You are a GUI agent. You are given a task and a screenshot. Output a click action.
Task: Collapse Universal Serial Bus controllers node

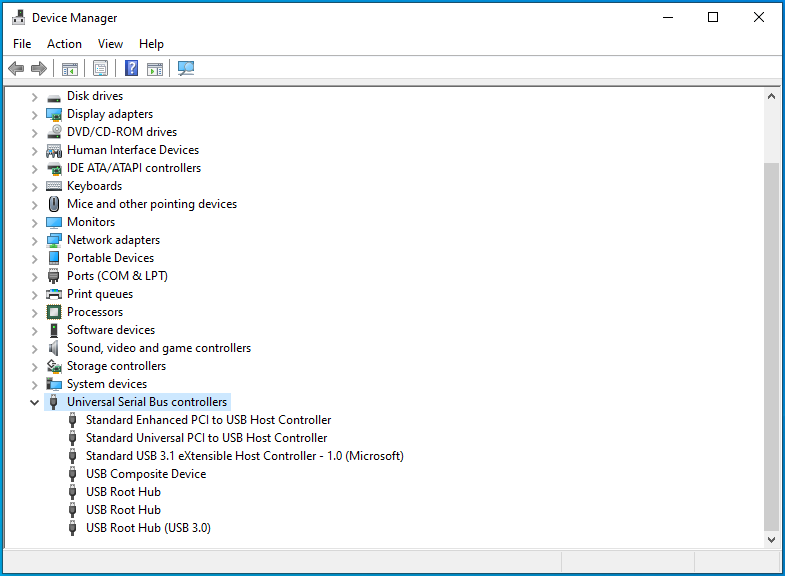[x=34, y=402]
